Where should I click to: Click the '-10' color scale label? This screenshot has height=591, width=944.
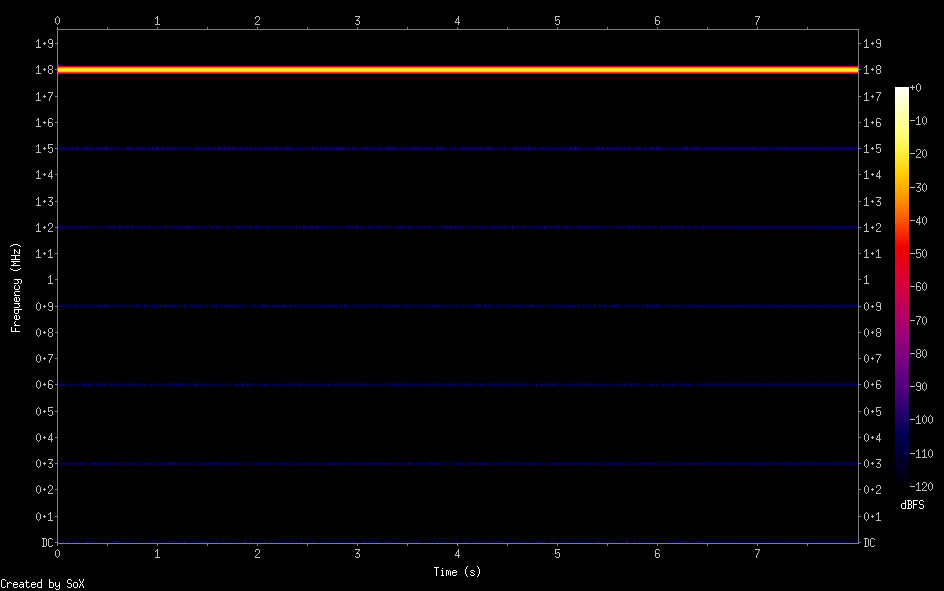coord(918,121)
